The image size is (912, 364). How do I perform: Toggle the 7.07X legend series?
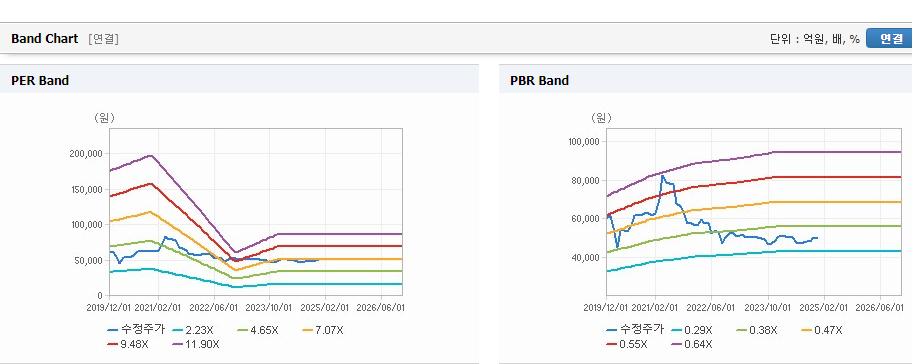coord(322,330)
